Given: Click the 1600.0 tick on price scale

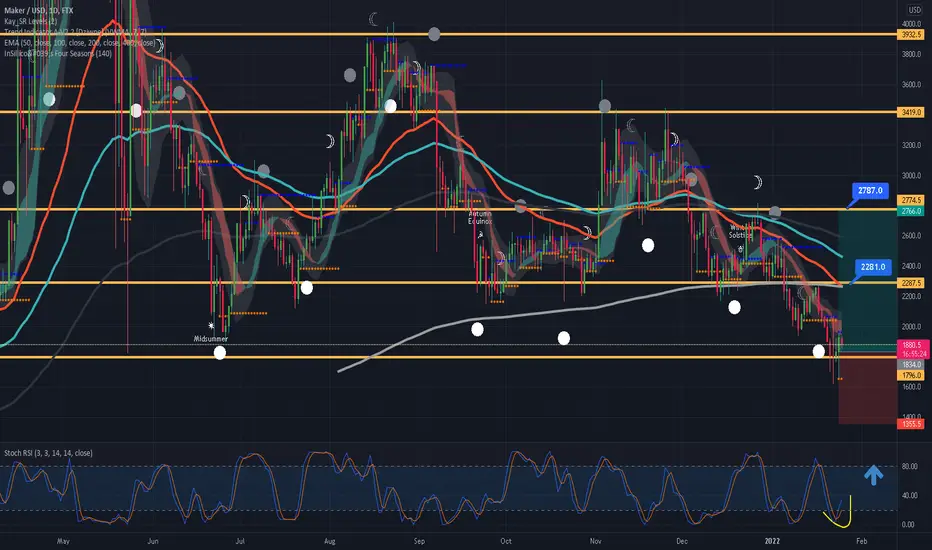Looking at the screenshot, I should 911,387.
